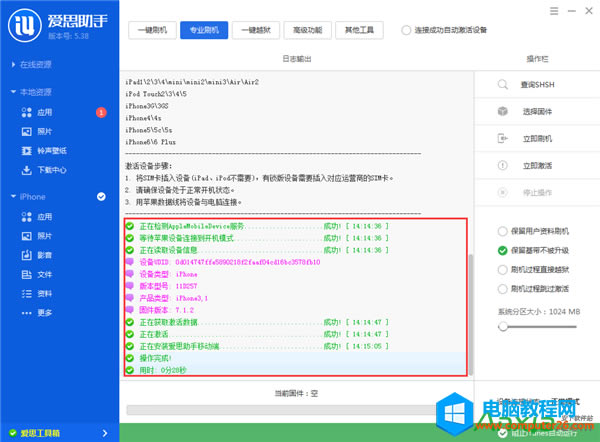
Task: Click the firmware progress bar
Action: (281, 410)
